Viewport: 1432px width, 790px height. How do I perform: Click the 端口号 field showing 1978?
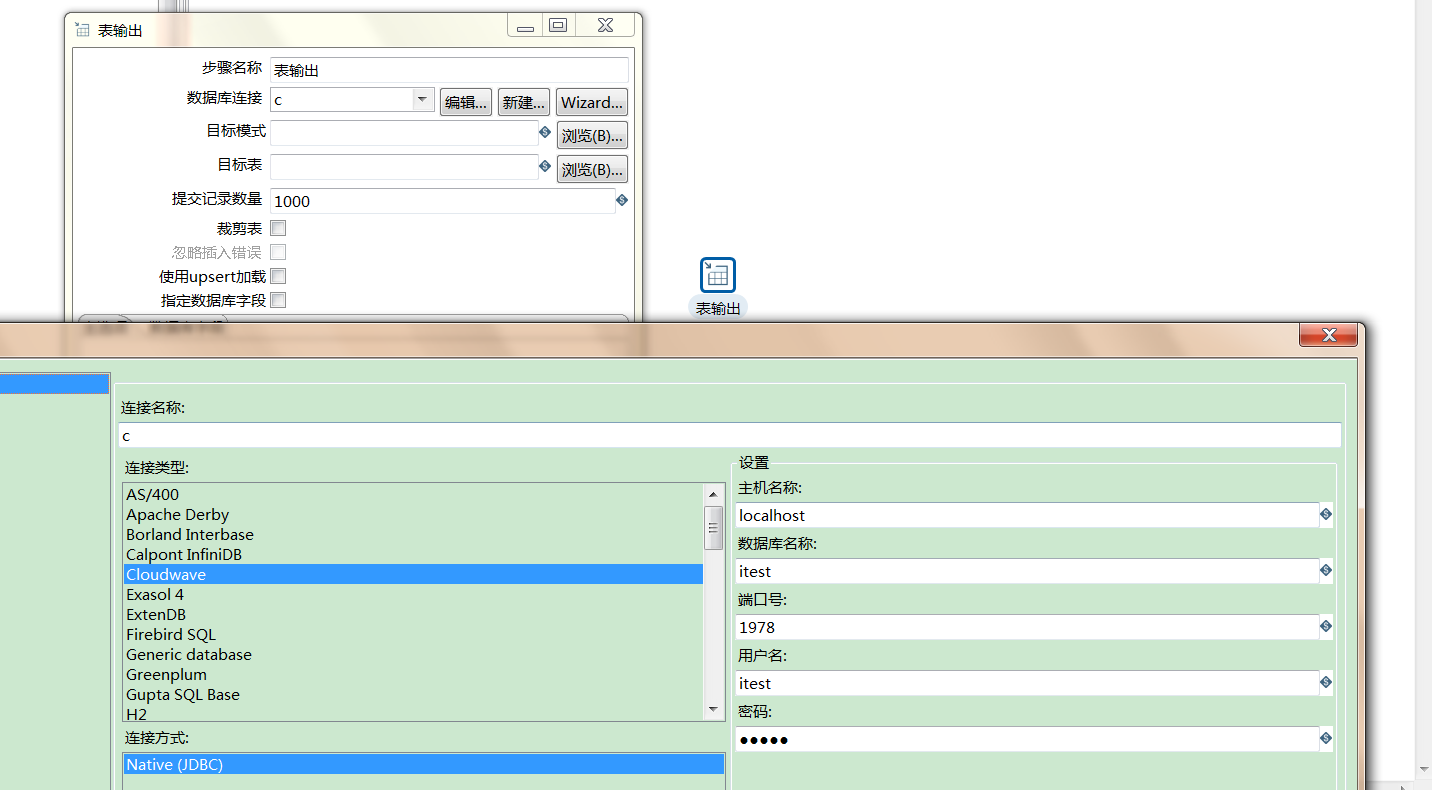point(1027,627)
